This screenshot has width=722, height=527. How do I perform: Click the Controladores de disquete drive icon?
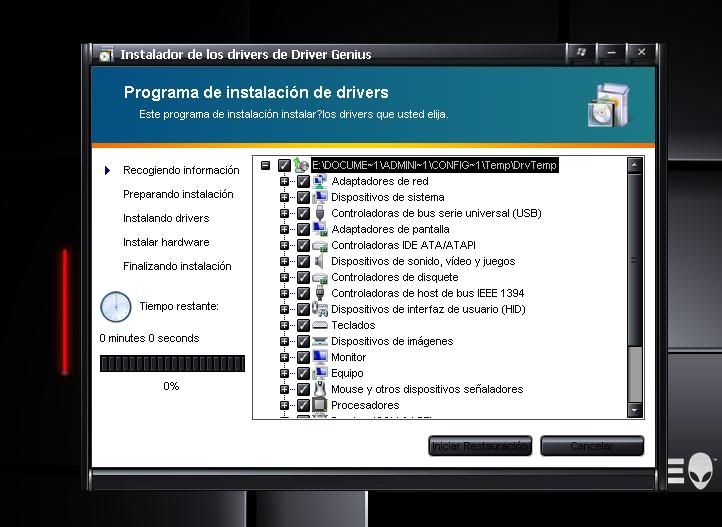pos(320,277)
